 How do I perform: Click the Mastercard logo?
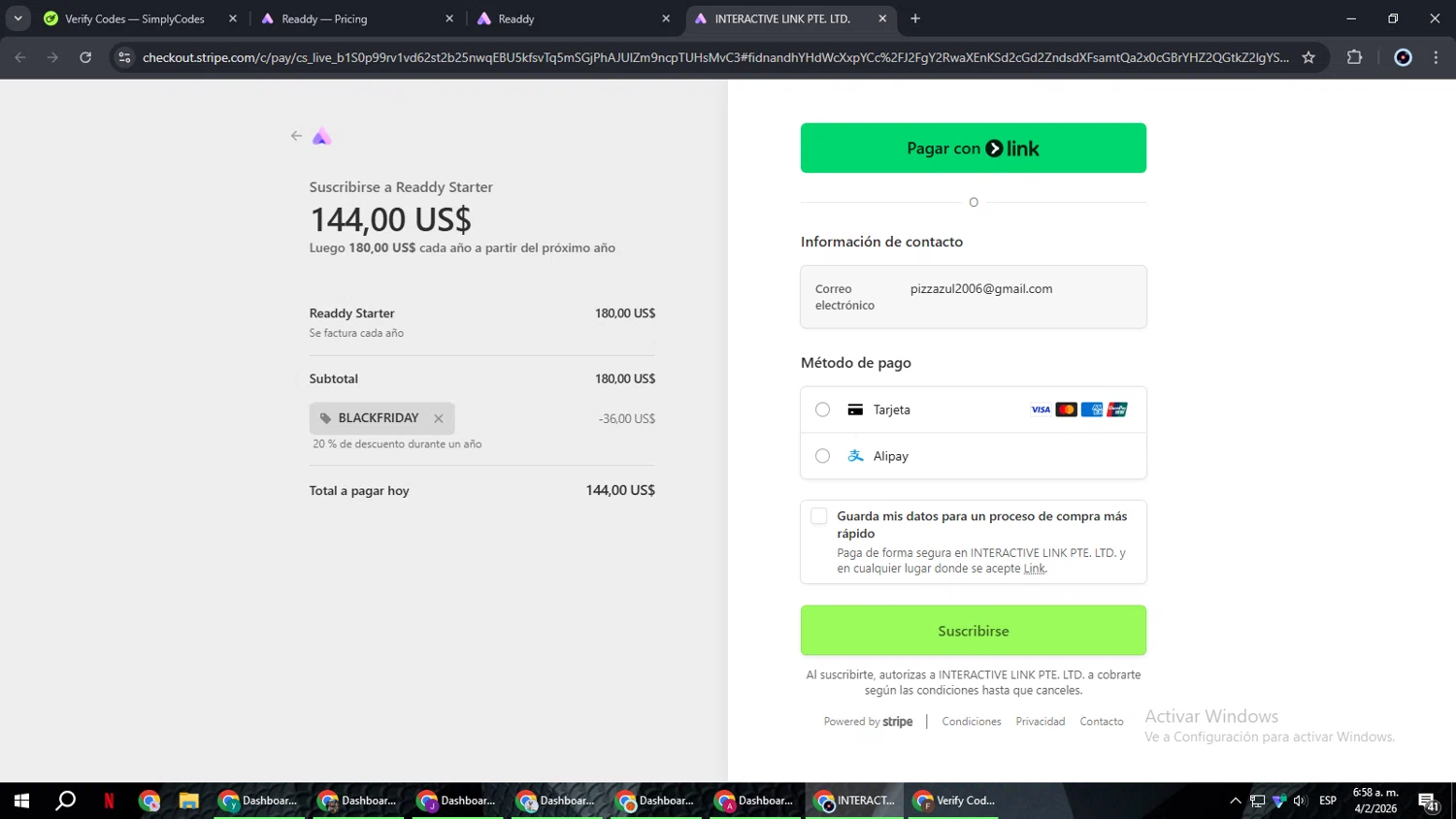click(1066, 409)
